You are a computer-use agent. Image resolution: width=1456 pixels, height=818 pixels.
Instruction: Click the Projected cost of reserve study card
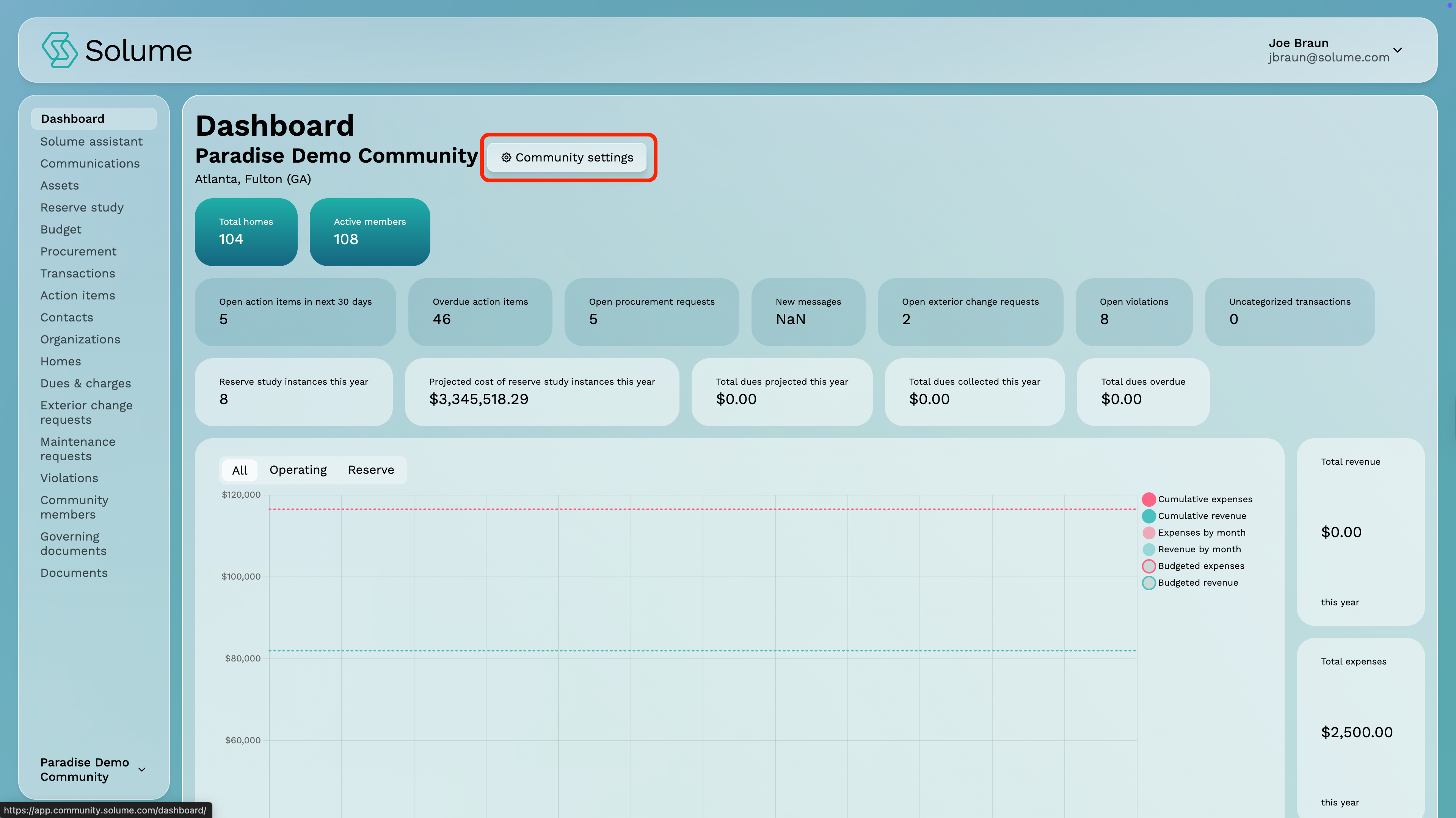[x=542, y=392]
